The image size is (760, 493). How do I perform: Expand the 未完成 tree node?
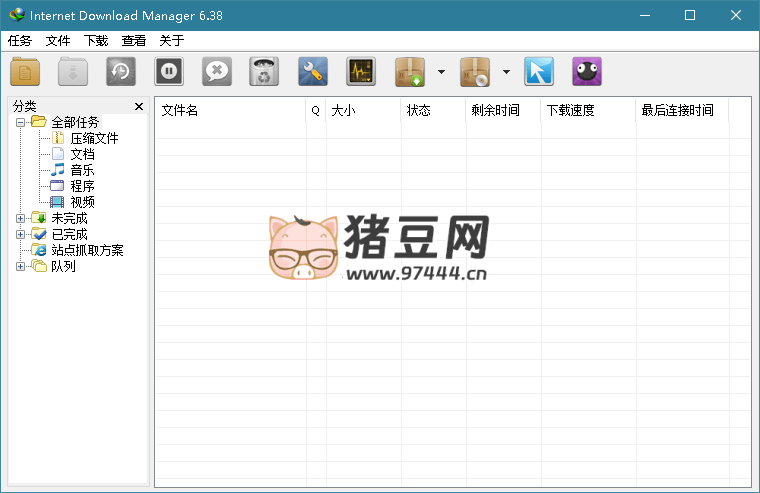[21, 218]
